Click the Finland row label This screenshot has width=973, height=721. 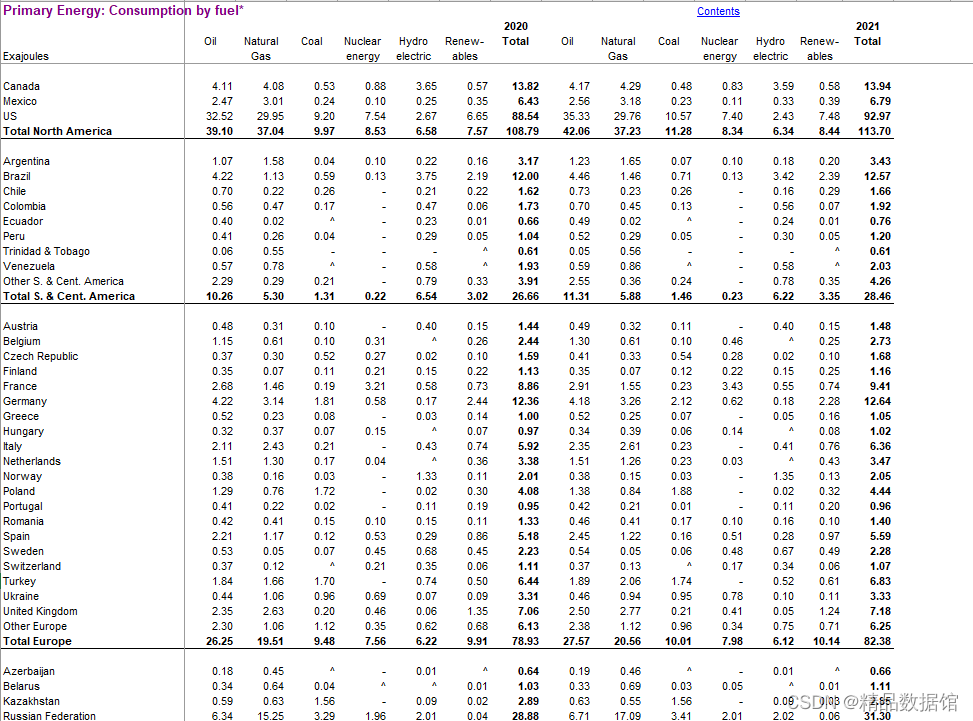pos(20,371)
